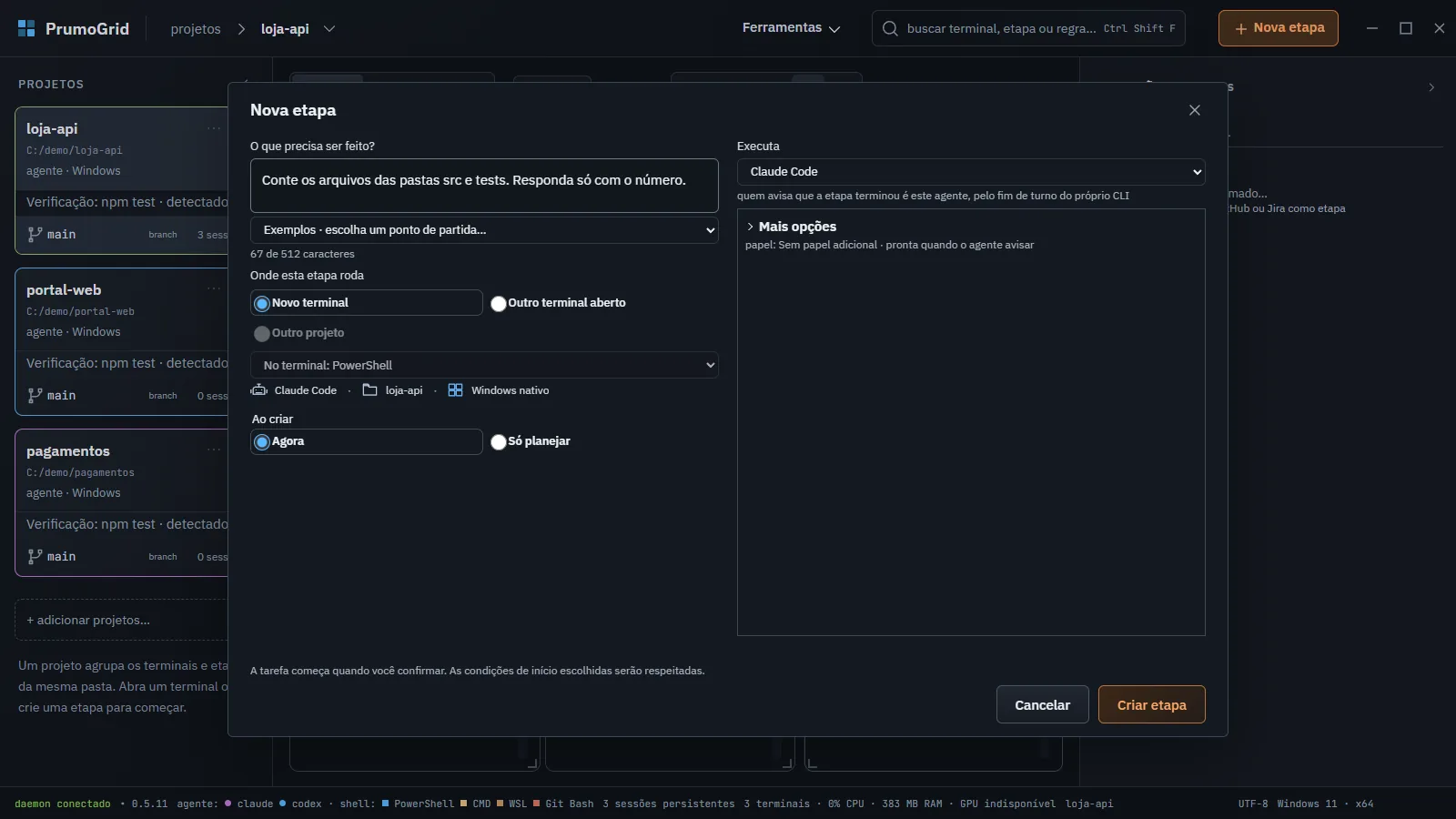This screenshot has height=819, width=1456.
Task: Click the Nova etapa header button
Action: [x=1279, y=28]
